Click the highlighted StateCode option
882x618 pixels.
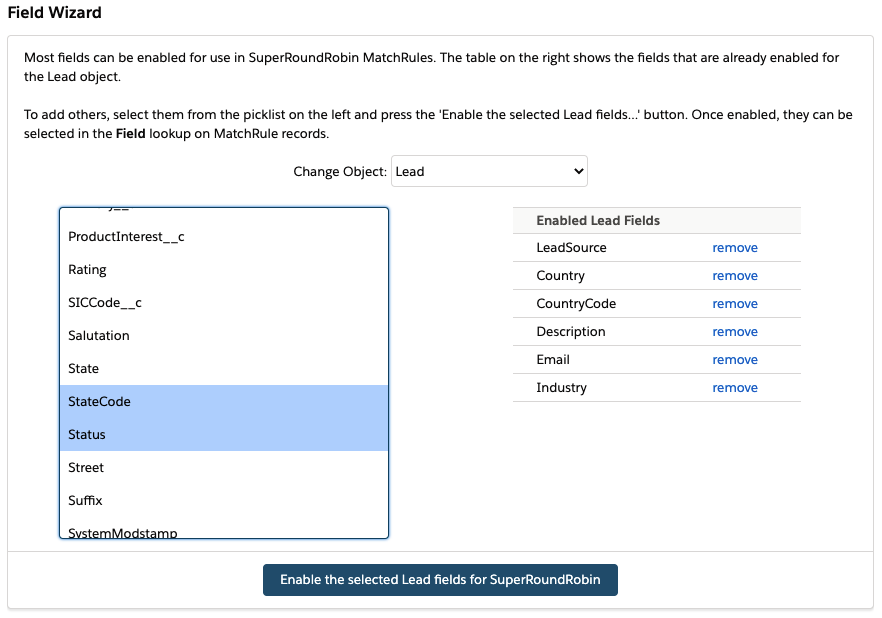coord(224,402)
